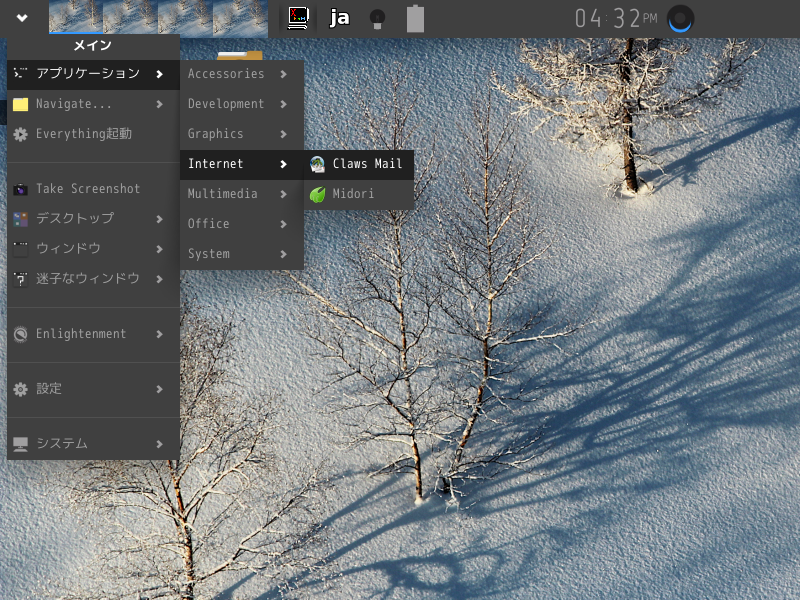Image resolution: width=800 pixels, height=600 pixels.
Task: Open the ウィンドウ submenu
Action: (93, 249)
